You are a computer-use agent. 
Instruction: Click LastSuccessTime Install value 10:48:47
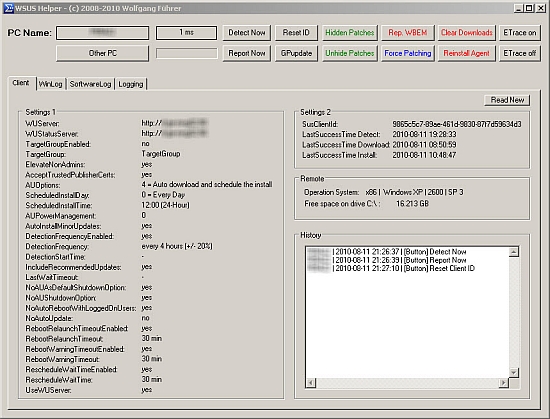click(424, 155)
